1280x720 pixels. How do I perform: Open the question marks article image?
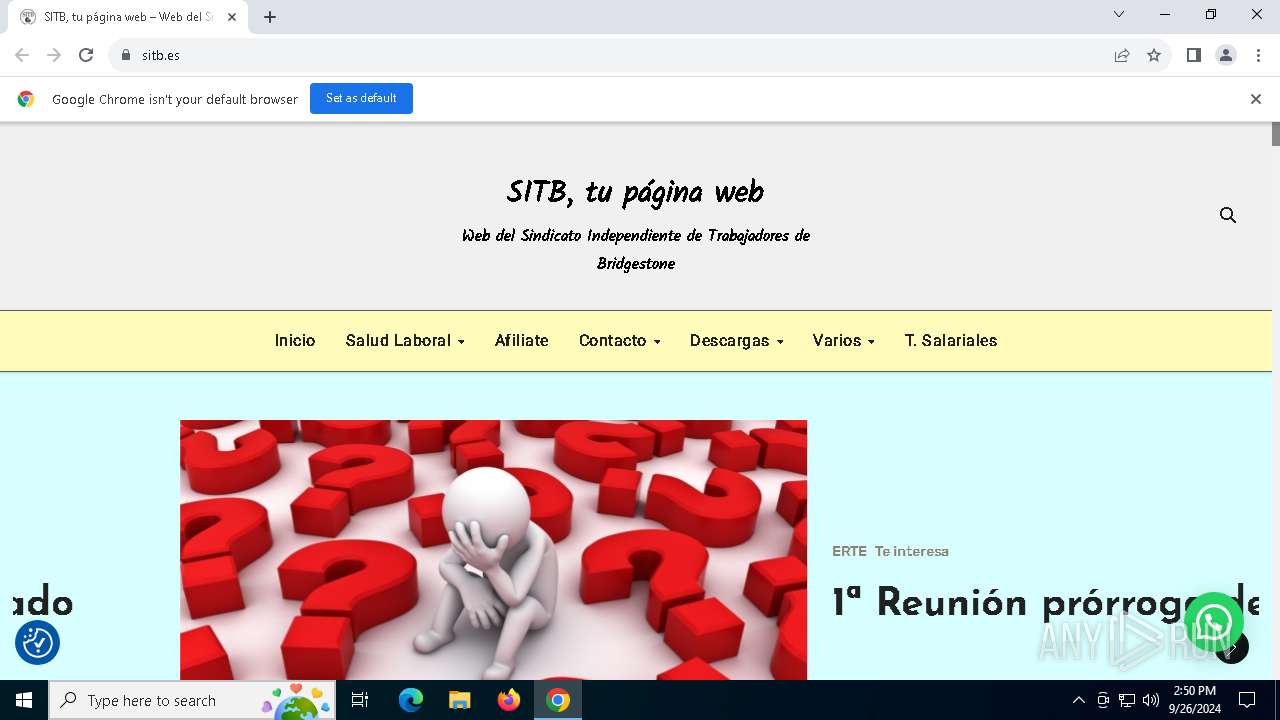tap(493, 550)
